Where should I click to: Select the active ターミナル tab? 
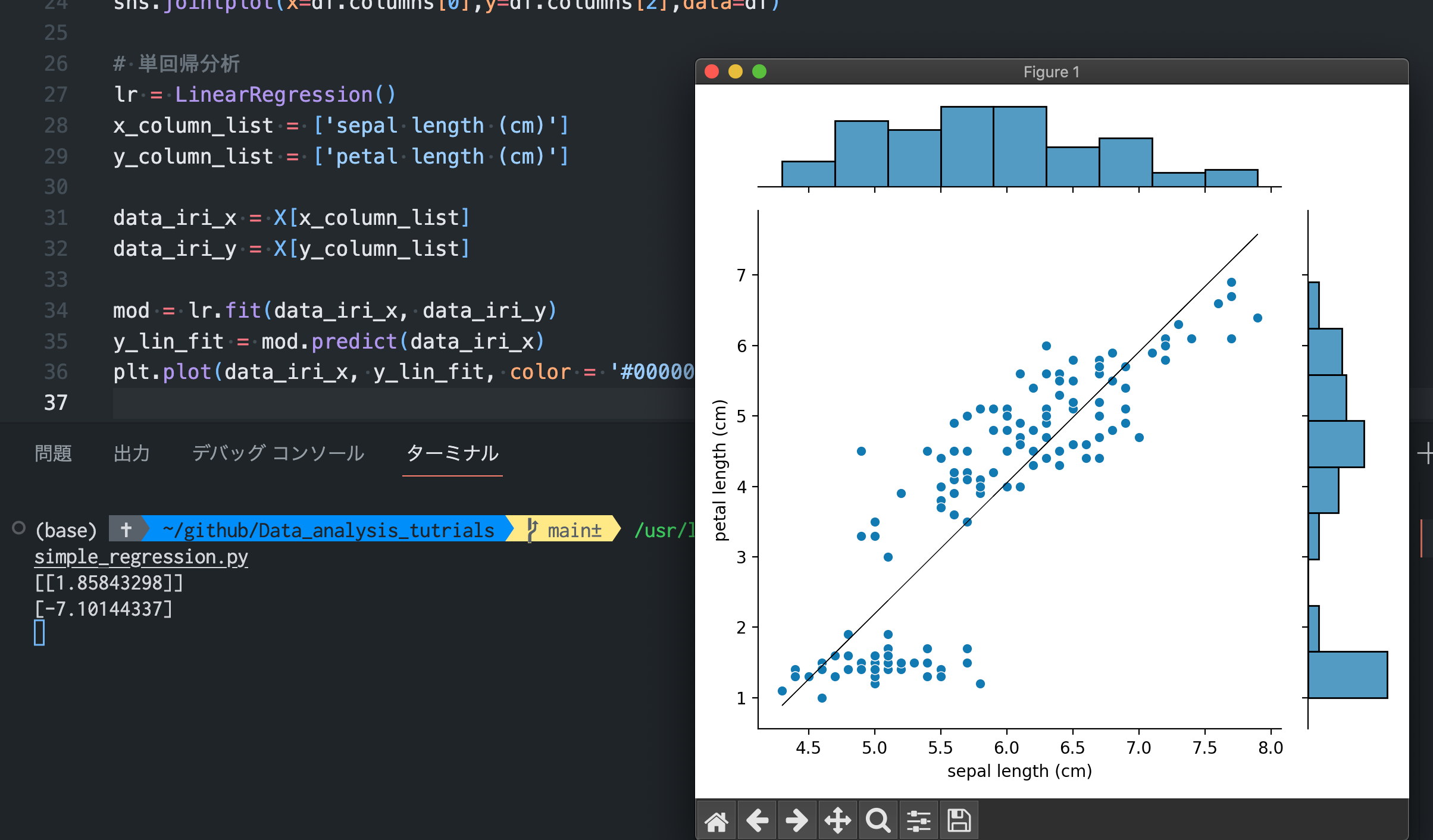(452, 453)
